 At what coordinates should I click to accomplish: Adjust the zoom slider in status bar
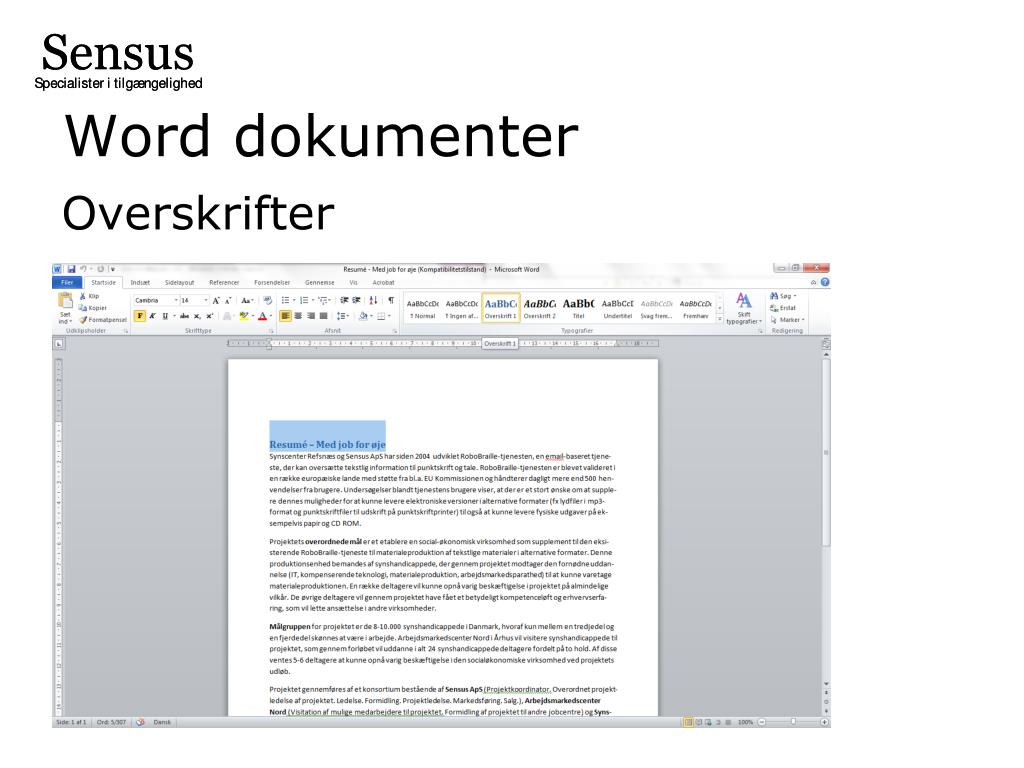click(x=793, y=722)
